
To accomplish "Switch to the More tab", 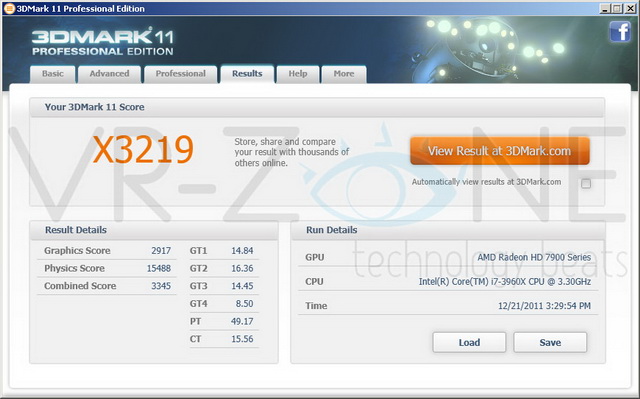I will pyautogui.click(x=344, y=74).
